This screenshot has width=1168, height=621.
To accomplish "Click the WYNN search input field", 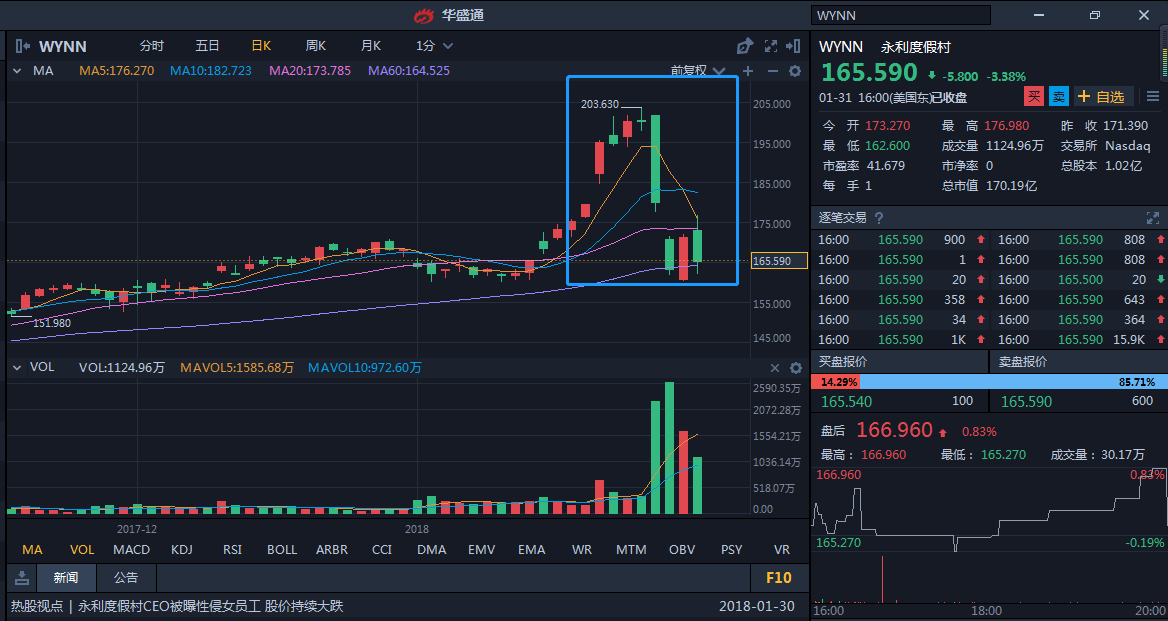I will click(x=901, y=15).
